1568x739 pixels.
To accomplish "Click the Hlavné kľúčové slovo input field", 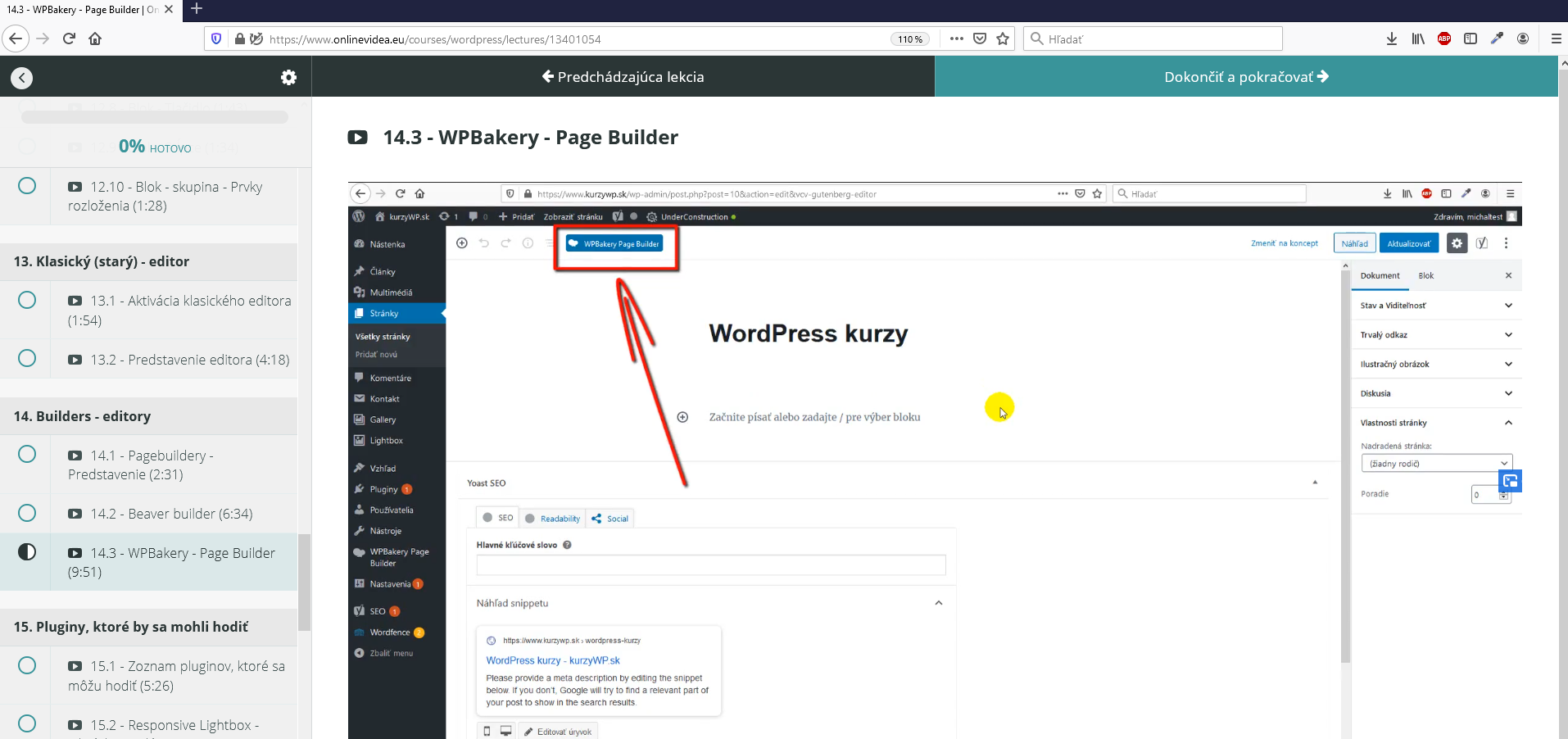I will tap(711, 564).
